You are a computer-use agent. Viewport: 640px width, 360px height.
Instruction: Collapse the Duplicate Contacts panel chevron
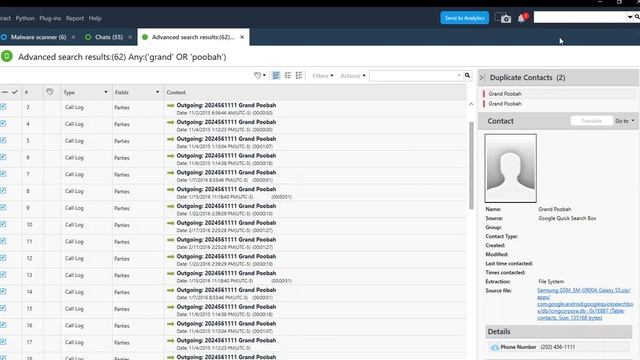tap(482, 78)
